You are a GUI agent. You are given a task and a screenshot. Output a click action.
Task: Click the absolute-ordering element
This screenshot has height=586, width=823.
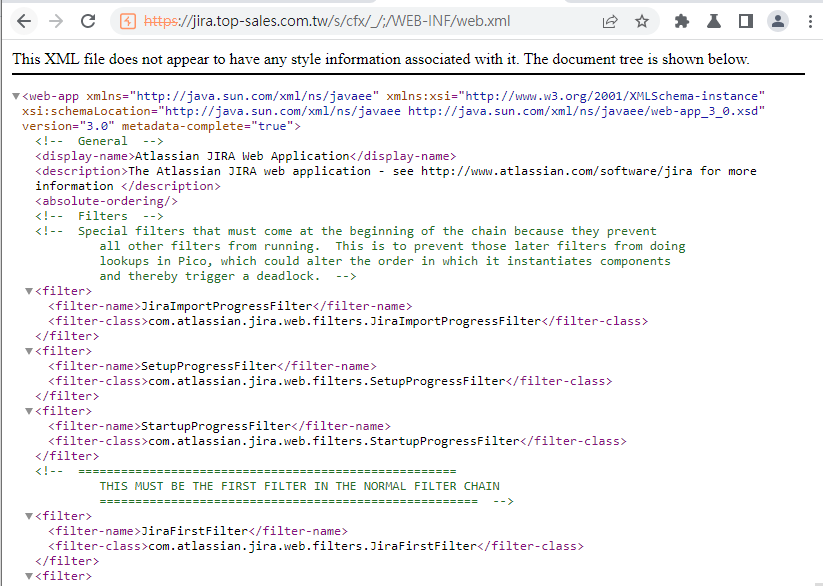pos(107,201)
